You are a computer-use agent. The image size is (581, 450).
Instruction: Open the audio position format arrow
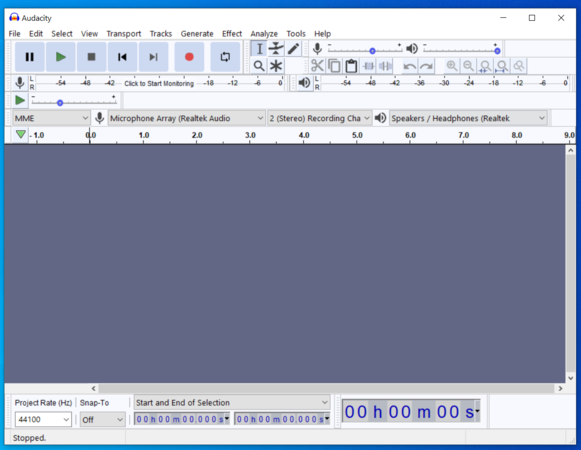pos(477,411)
